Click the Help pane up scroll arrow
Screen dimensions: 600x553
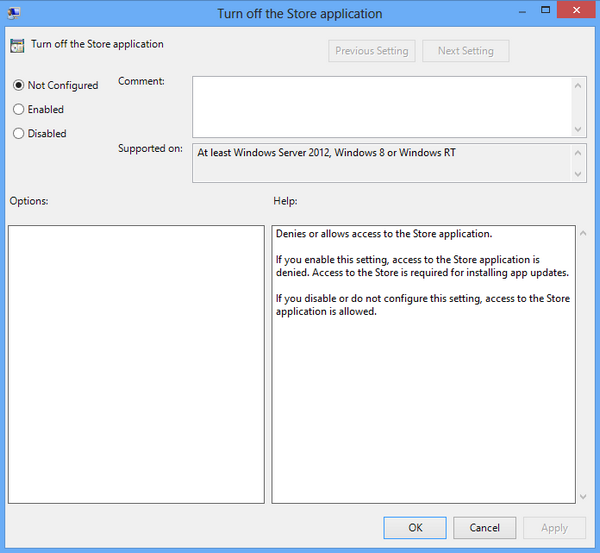pyautogui.click(x=583, y=233)
